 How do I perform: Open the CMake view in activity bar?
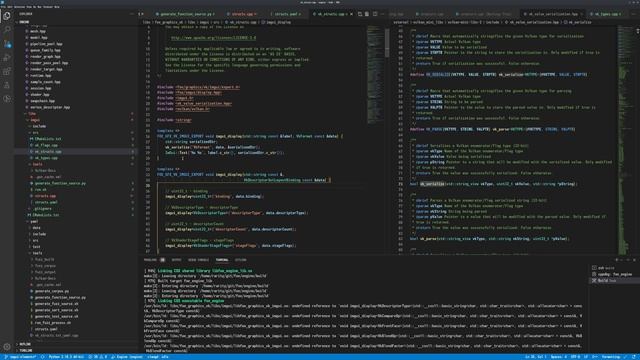pos(7,99)
